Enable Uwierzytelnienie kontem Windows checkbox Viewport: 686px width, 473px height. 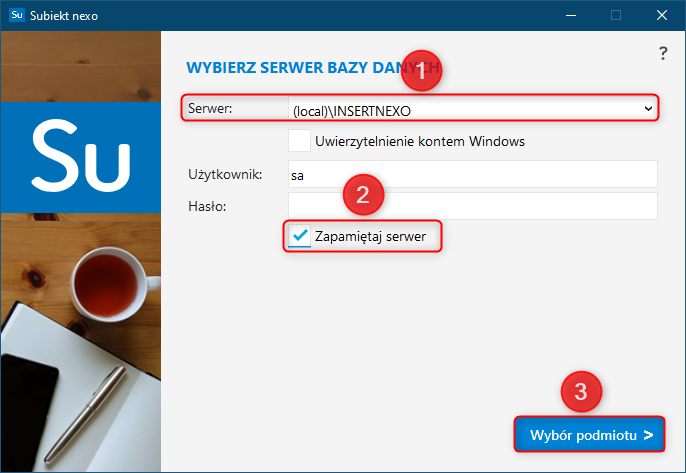[299, 141]
